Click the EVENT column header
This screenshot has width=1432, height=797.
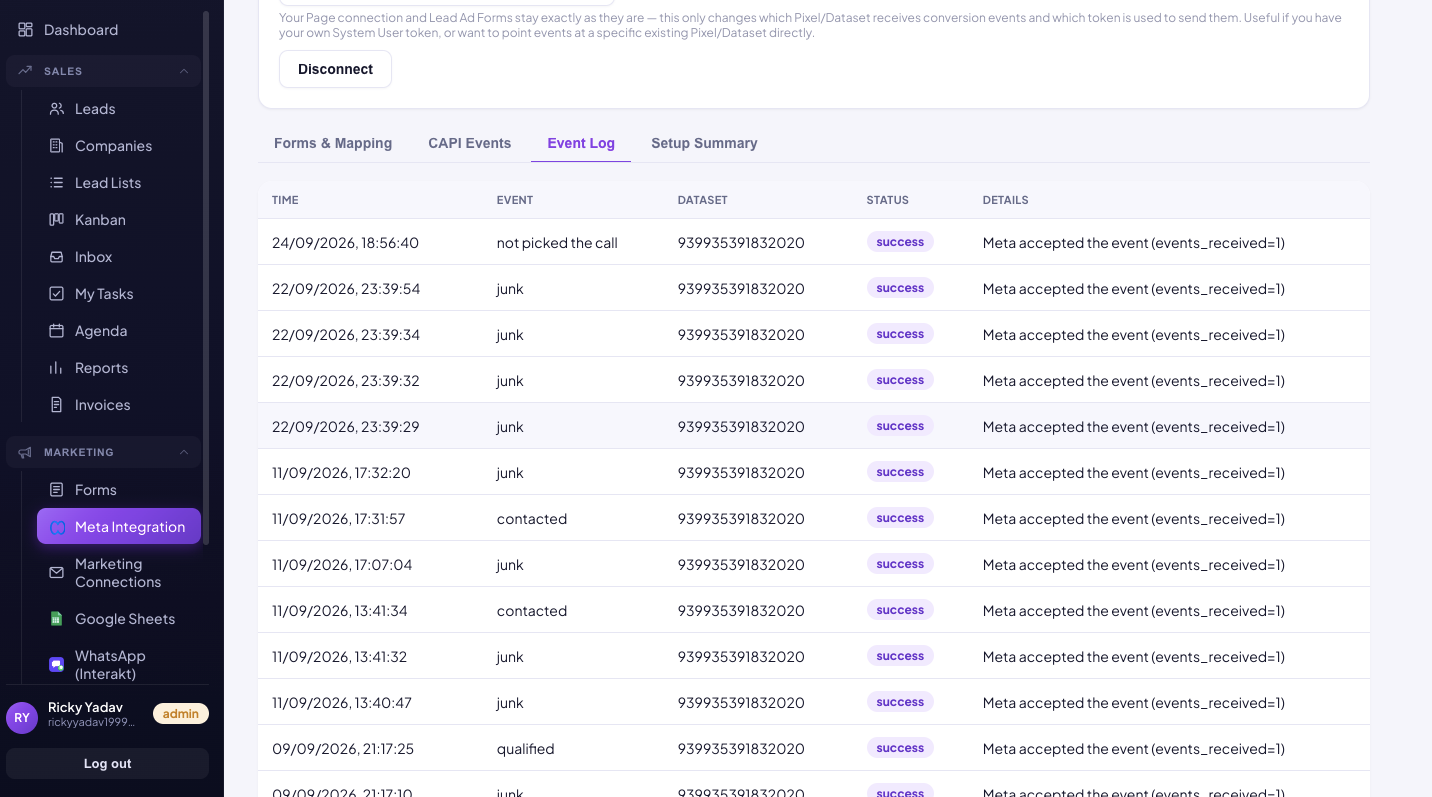point(515,200)
